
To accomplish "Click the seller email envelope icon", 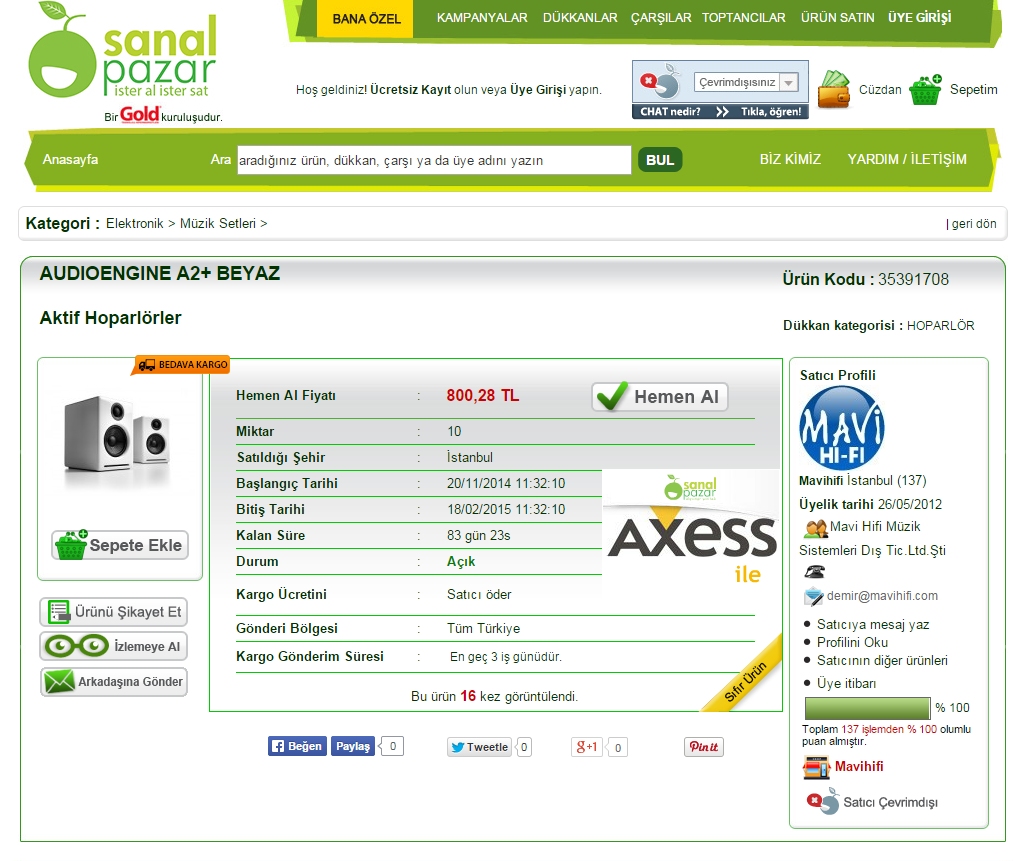I will point(813,596).
